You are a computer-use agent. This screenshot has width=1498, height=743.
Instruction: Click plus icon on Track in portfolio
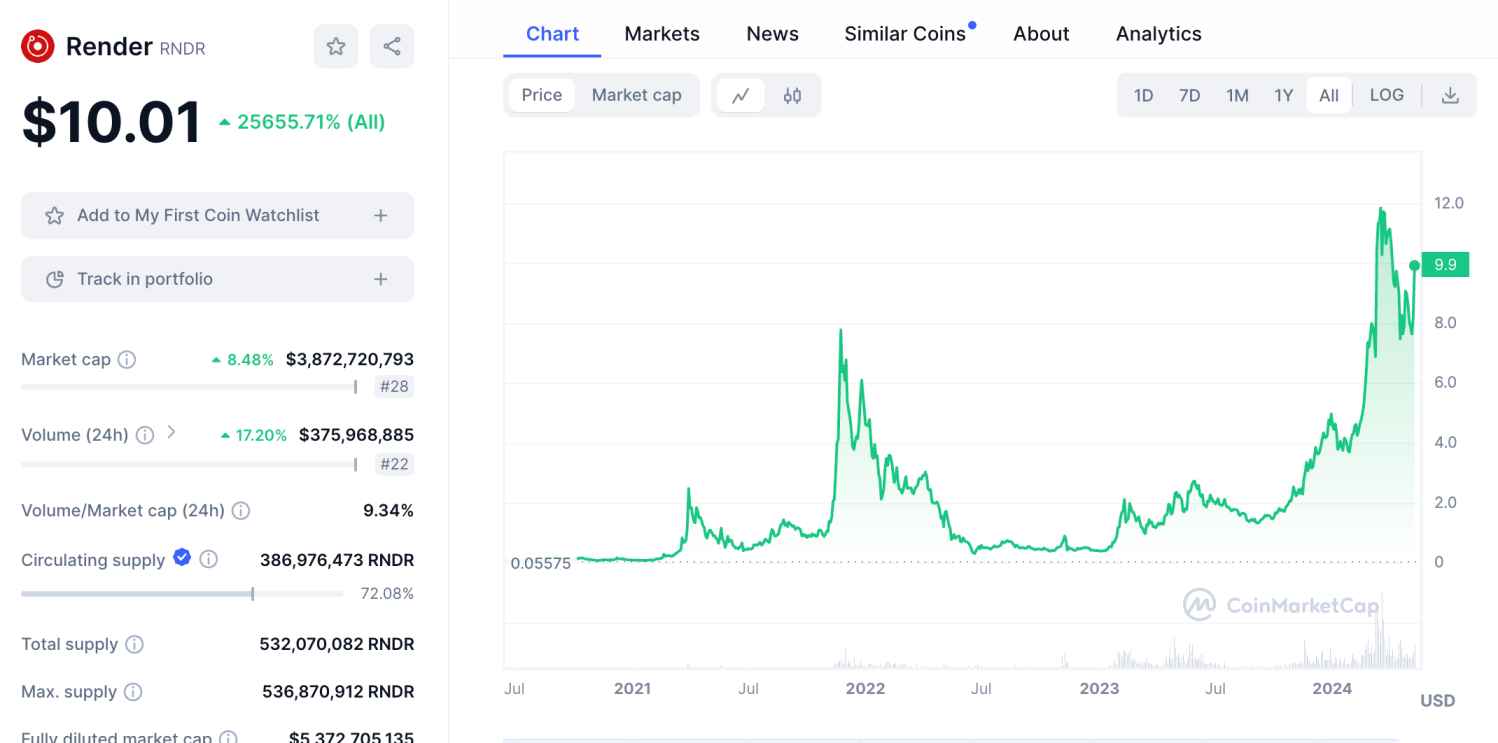pos(380,279)
